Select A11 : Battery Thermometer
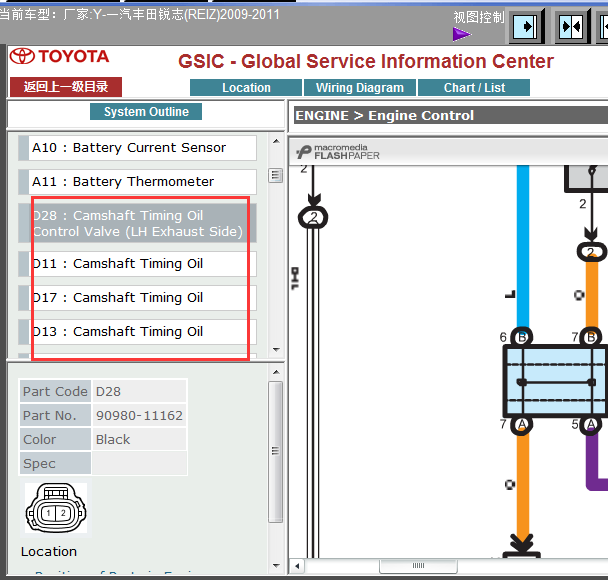 (x=137, y=182)
